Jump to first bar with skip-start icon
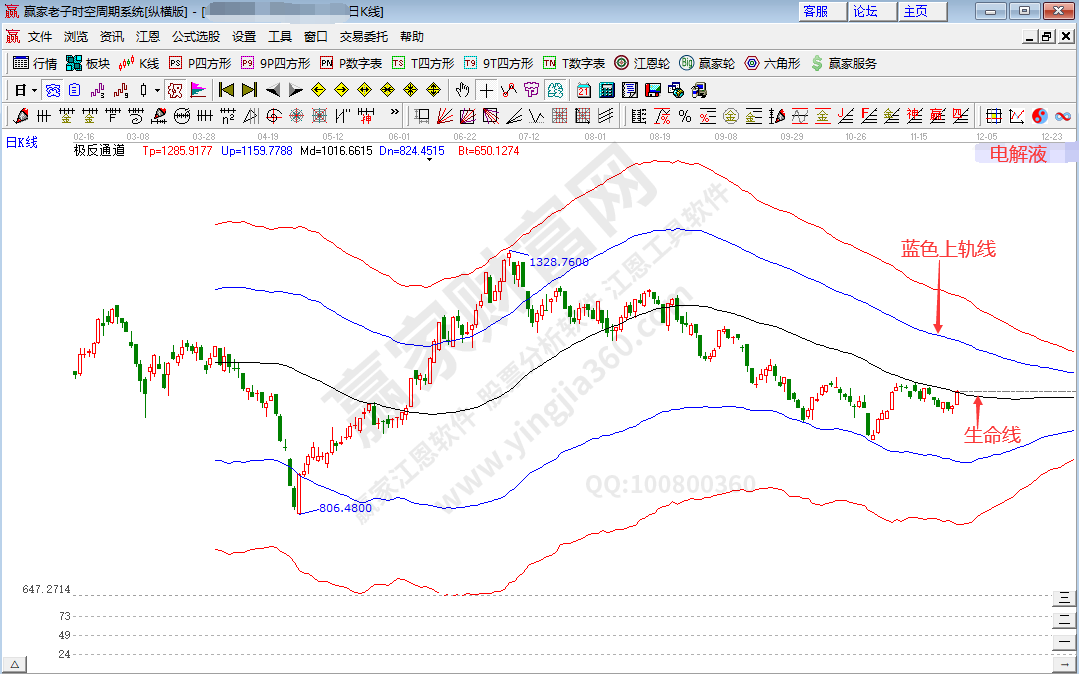 point(226,89)
